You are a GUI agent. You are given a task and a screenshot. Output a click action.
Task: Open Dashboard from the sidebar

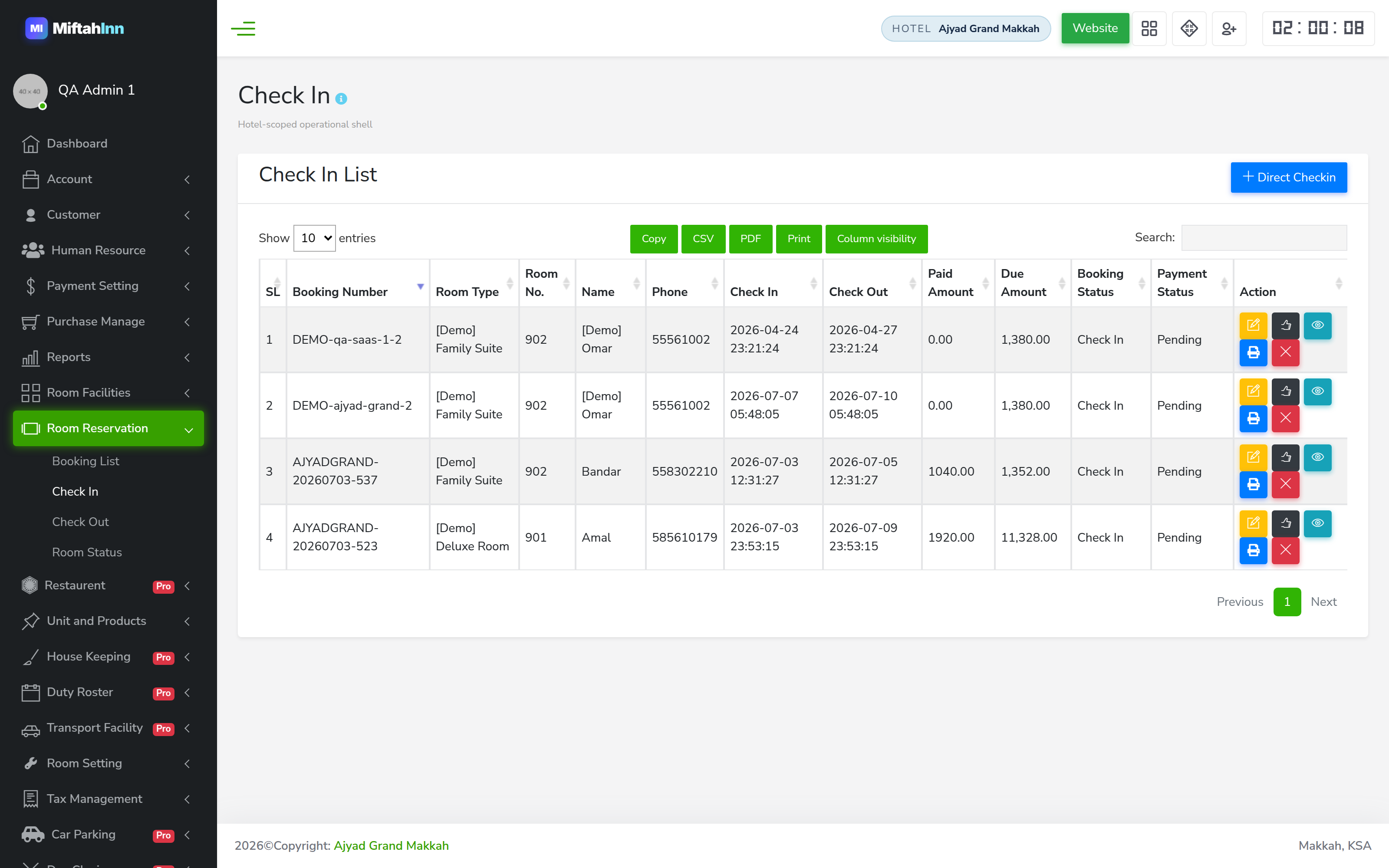tap(109, 144)
